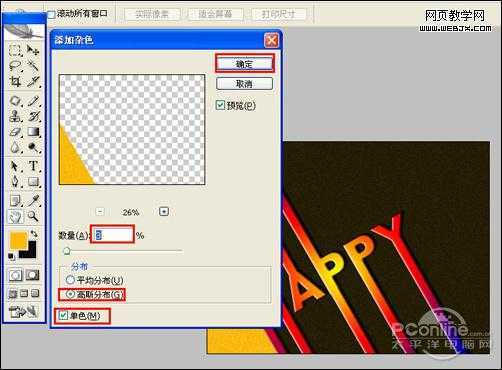Select 高斯分布(G) Gaussian distribution radio
Image resolution: width=502 pixels, height=370 pixels.
[x=70, y=294]
